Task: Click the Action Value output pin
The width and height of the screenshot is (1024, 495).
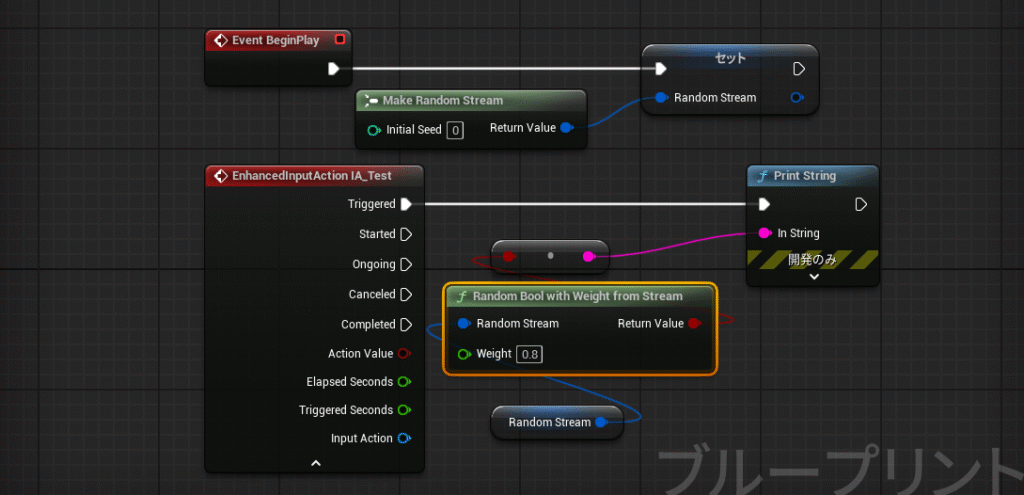Action: pos(404,353)
